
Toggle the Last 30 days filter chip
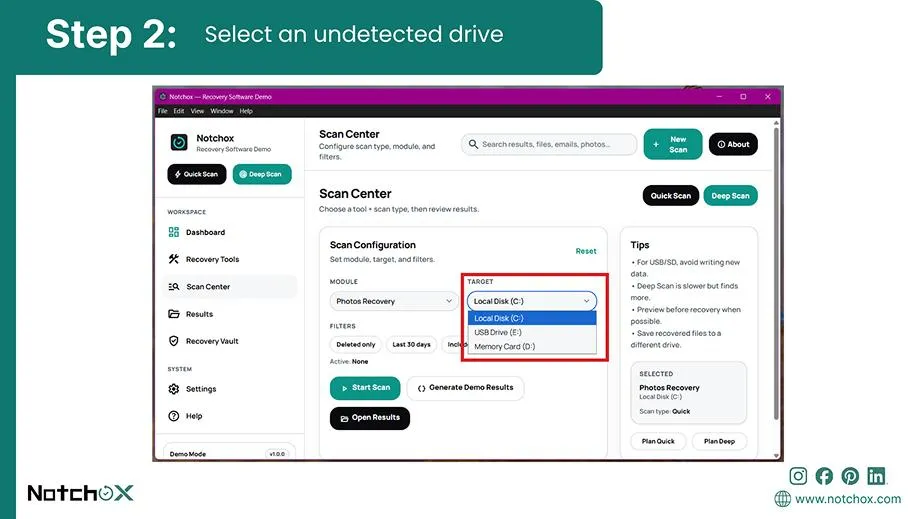[411, 344]
